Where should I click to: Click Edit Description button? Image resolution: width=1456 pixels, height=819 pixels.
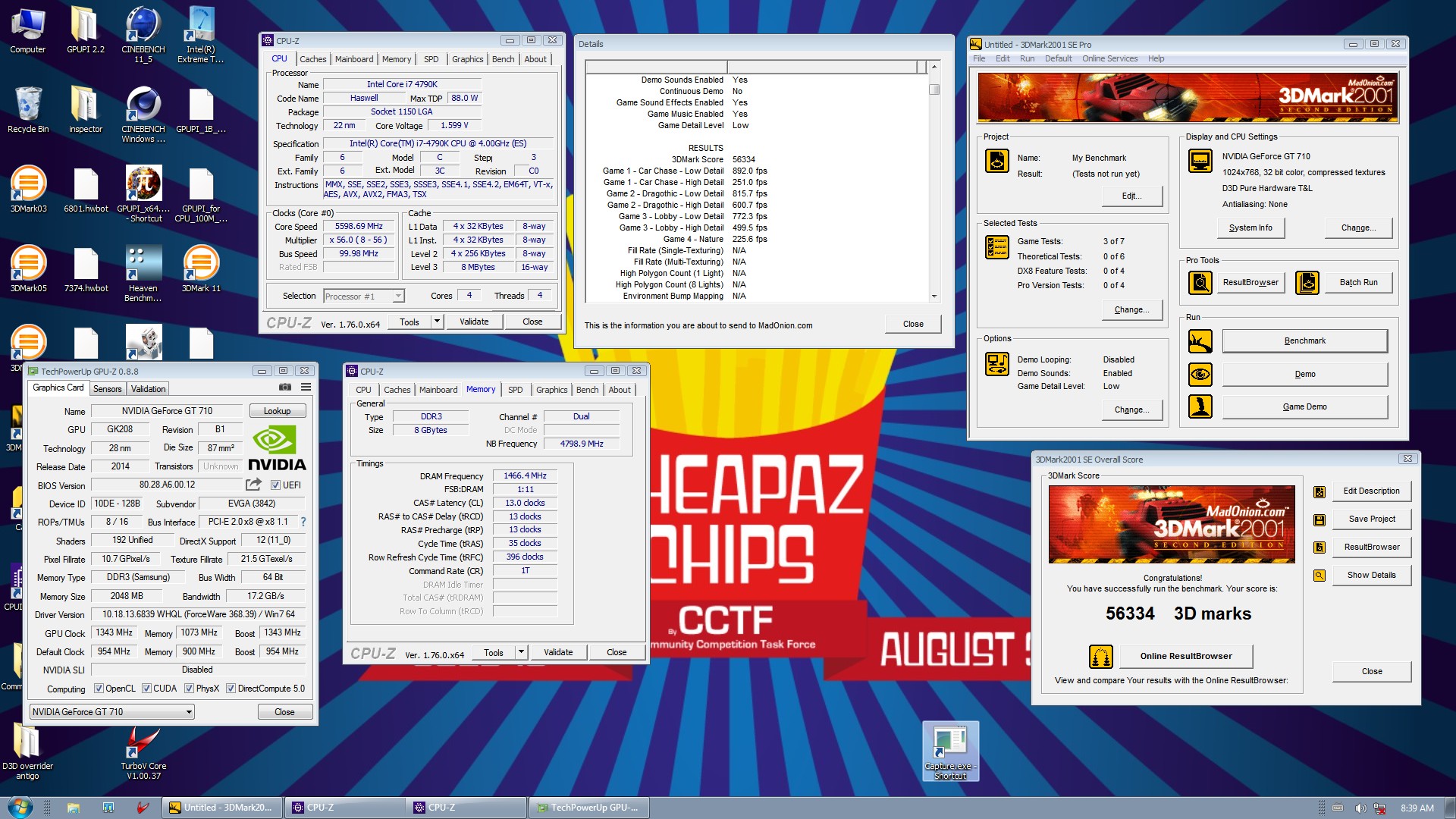coord(1371,491)
